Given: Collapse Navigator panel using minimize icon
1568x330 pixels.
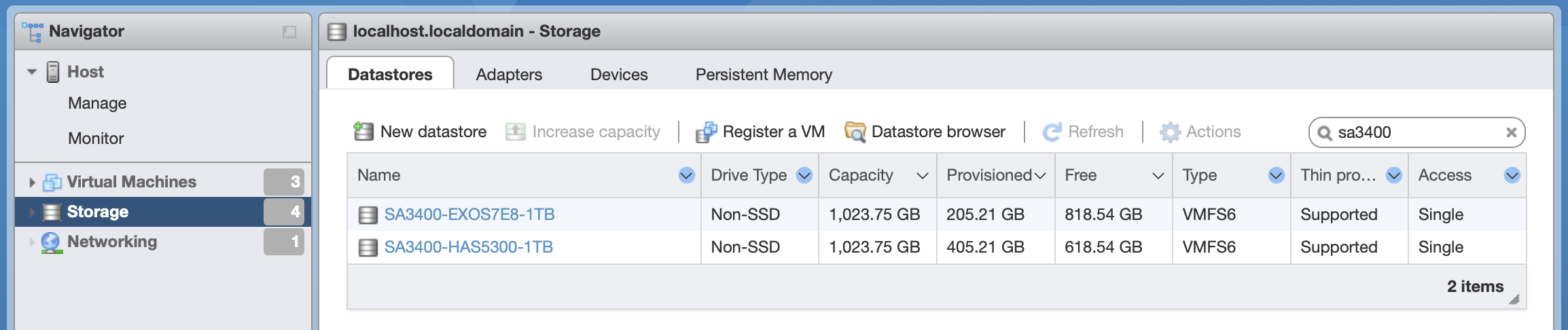Looking at the screenshot, I should point(289,32).
